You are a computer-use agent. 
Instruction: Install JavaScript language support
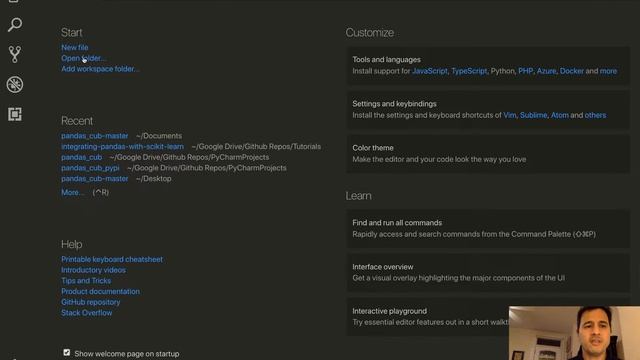point(430,71)
